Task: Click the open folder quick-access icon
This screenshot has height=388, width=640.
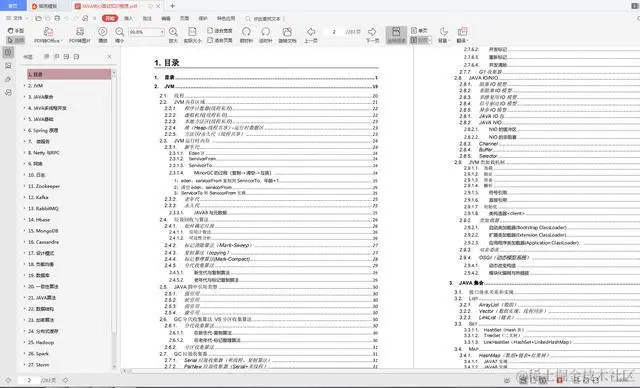Action: (x=38, y=18)
